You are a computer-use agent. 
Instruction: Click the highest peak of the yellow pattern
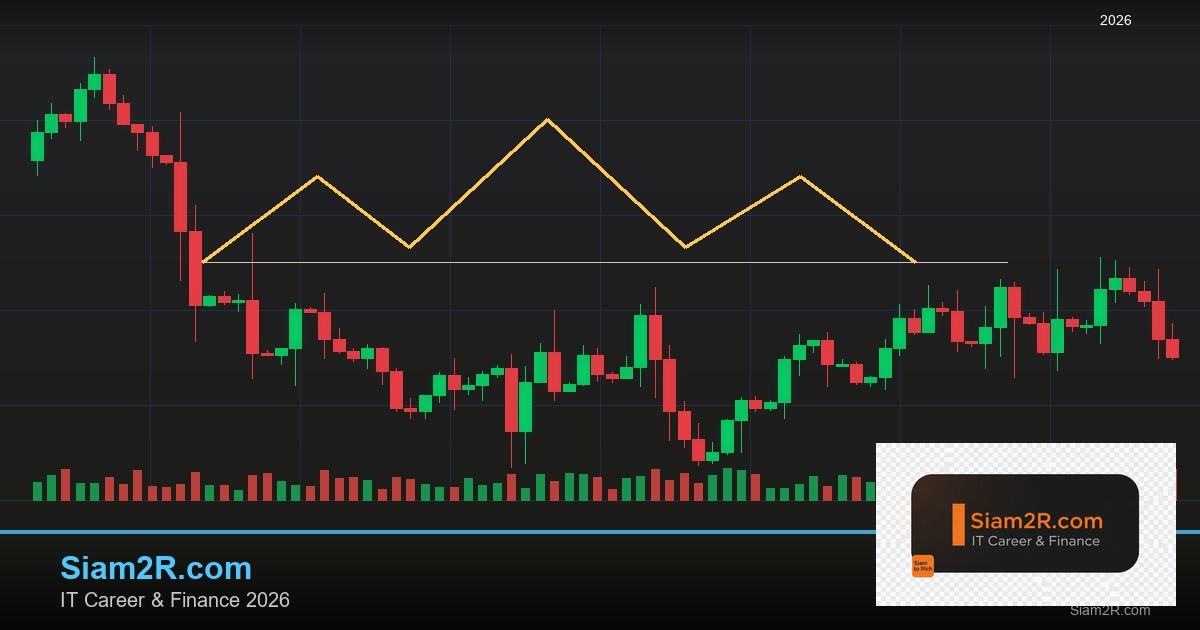click(x=547, y=120)
